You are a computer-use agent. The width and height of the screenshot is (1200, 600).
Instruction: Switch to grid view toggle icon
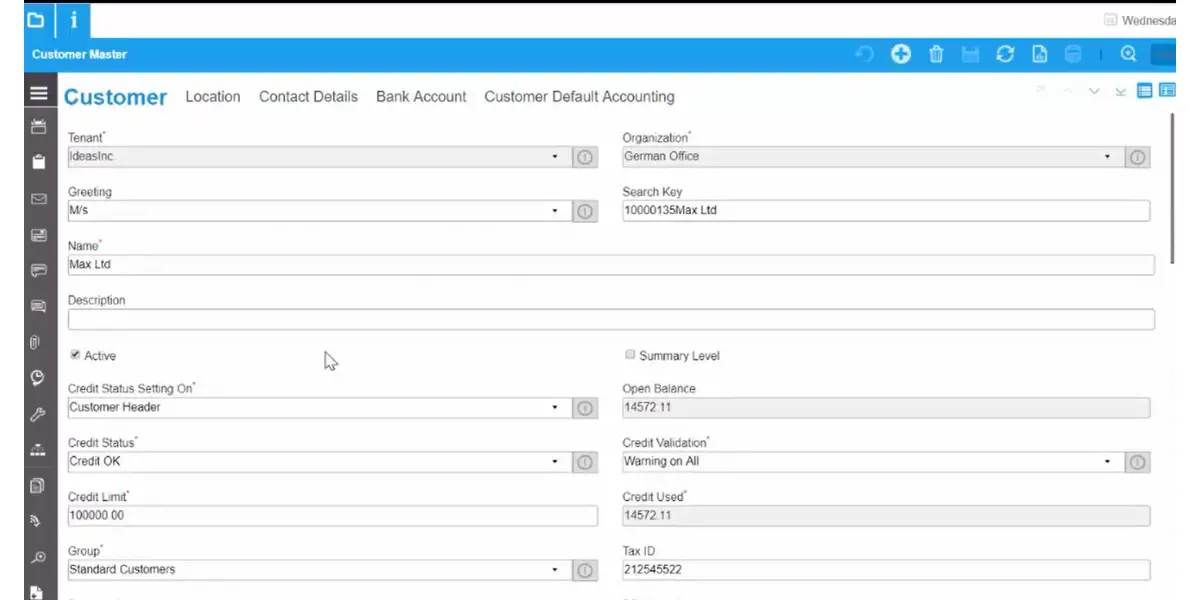(1145, 91)
